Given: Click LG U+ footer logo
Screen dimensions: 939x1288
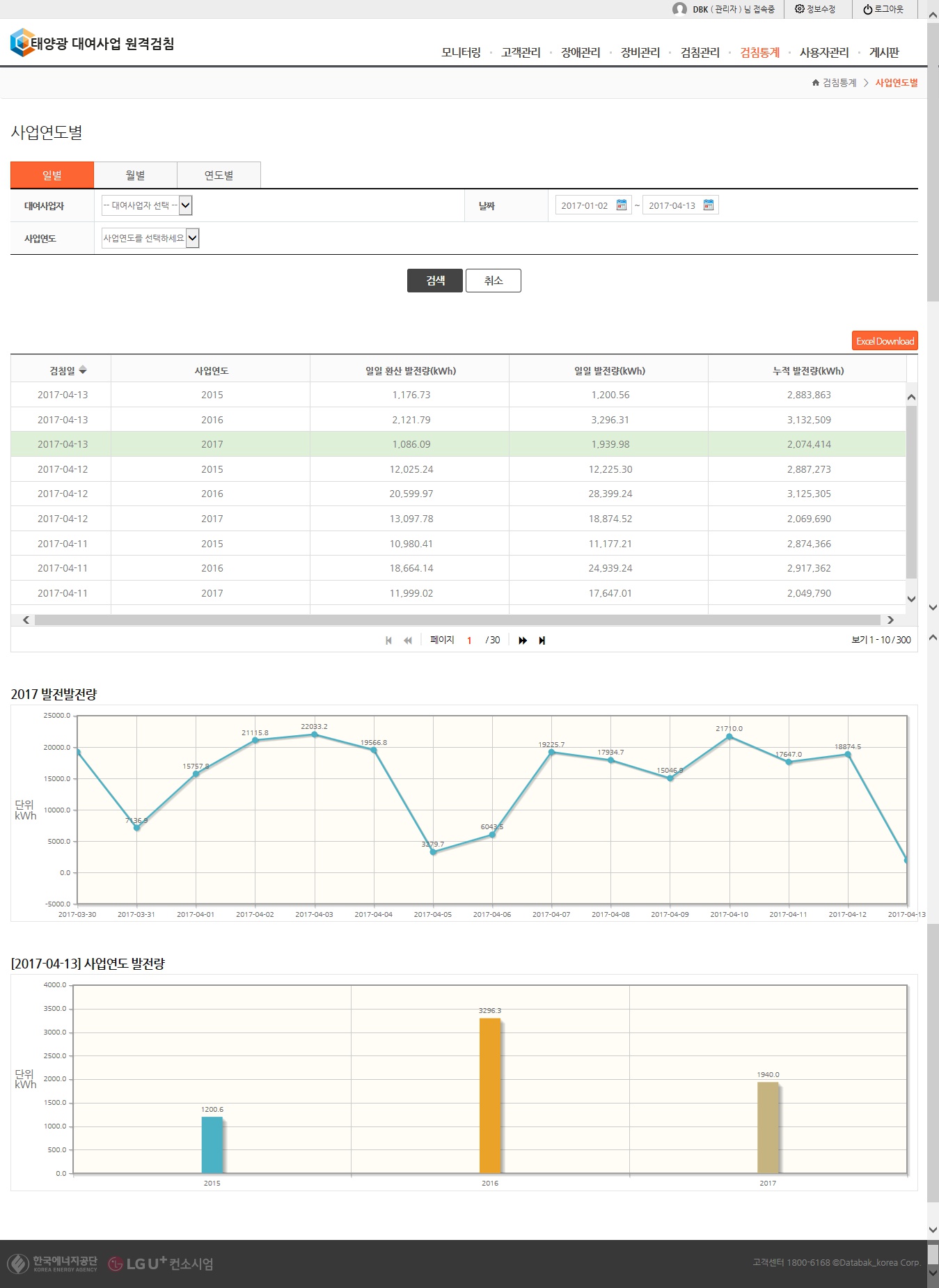Looking at the screenshot, I should pos(161,1264).
